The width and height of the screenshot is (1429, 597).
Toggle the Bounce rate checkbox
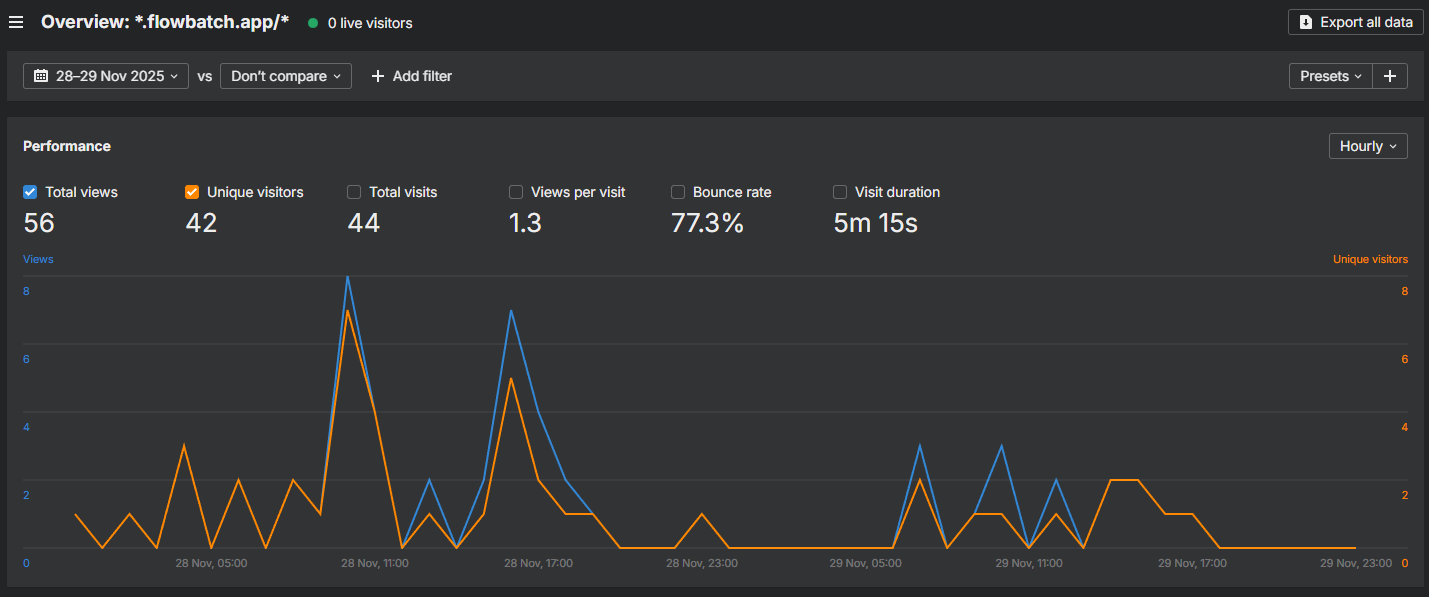point(678,192)
